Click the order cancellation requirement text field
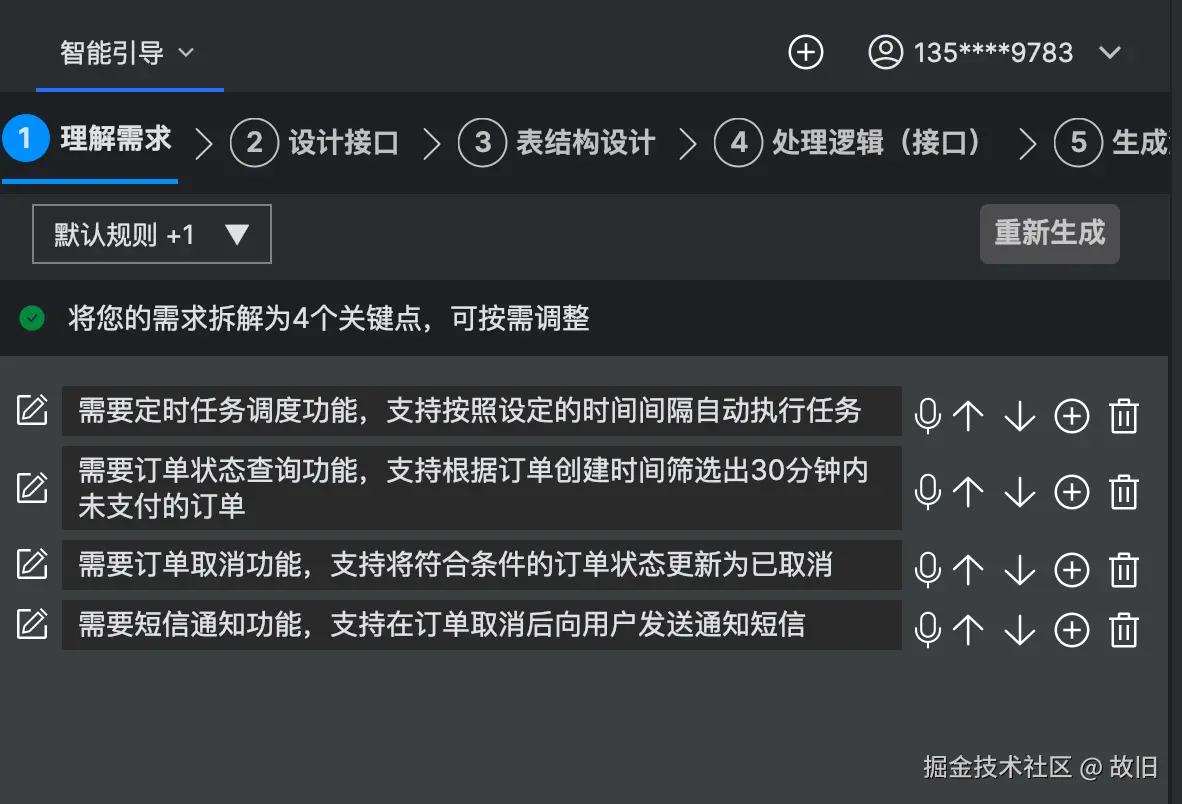Viewport: 1182px width, 804px height. pyautogui.click(x=481, y=565)
